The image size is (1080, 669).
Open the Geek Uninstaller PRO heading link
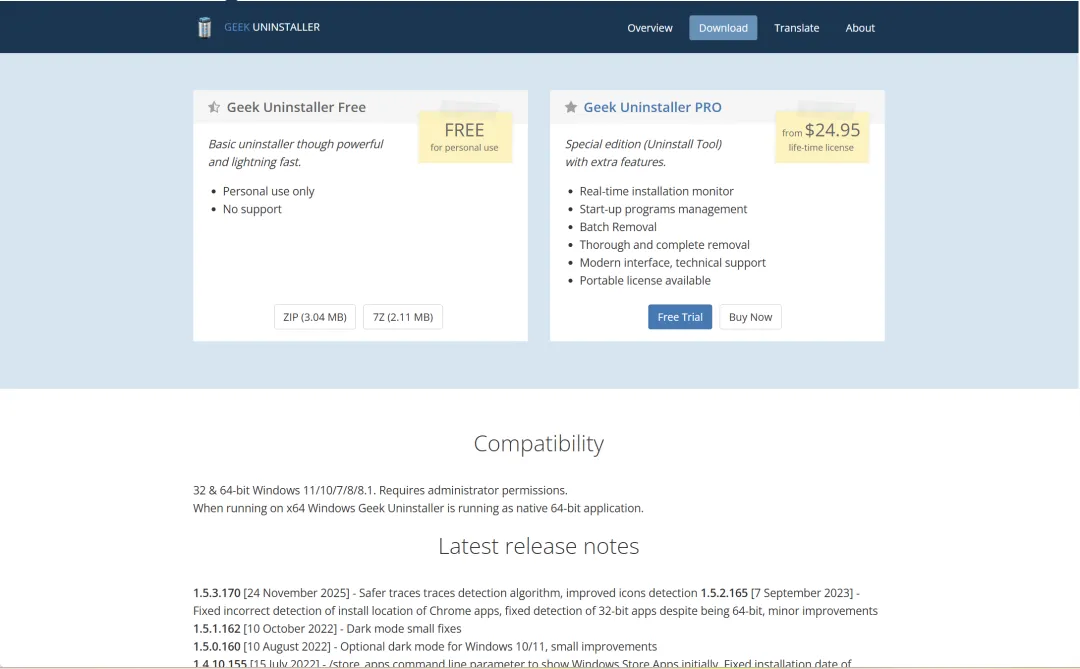click(652, 107)
